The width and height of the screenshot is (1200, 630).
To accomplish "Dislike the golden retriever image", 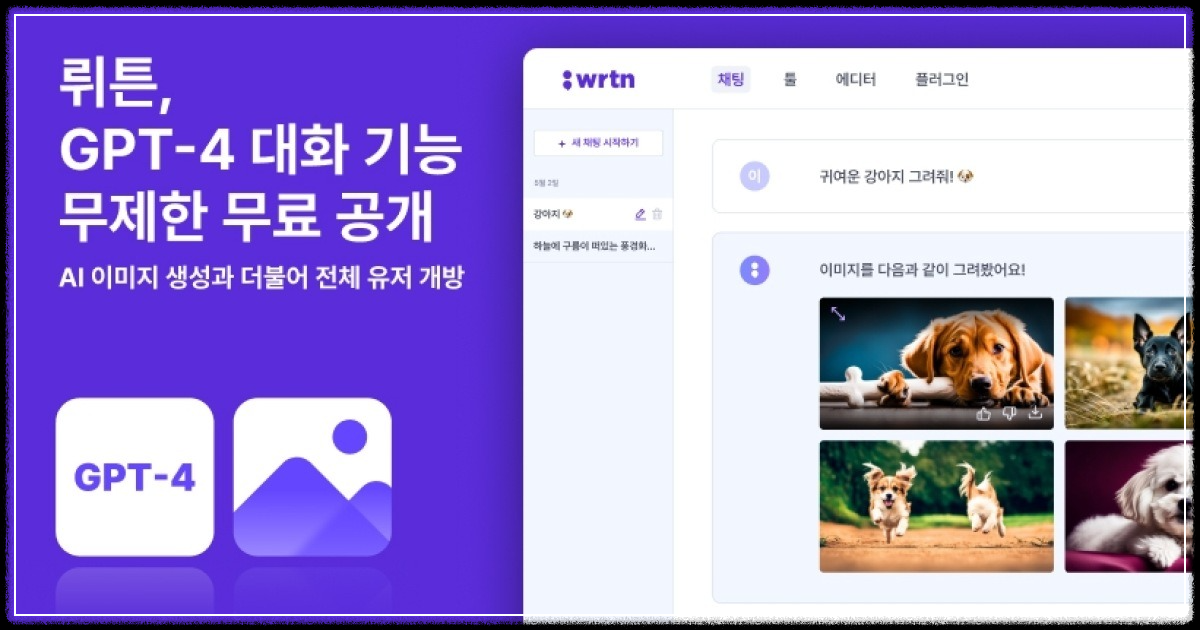I will 1009,413.
